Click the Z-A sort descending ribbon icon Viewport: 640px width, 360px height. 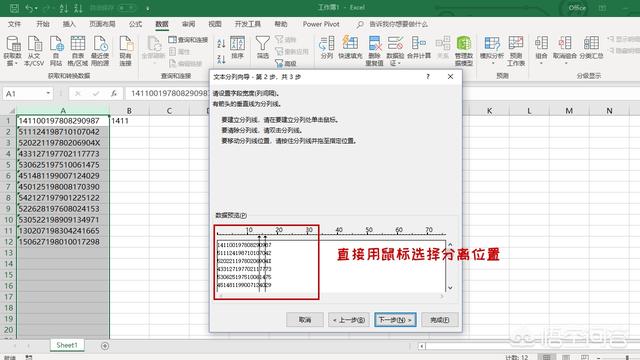(221, 59)
